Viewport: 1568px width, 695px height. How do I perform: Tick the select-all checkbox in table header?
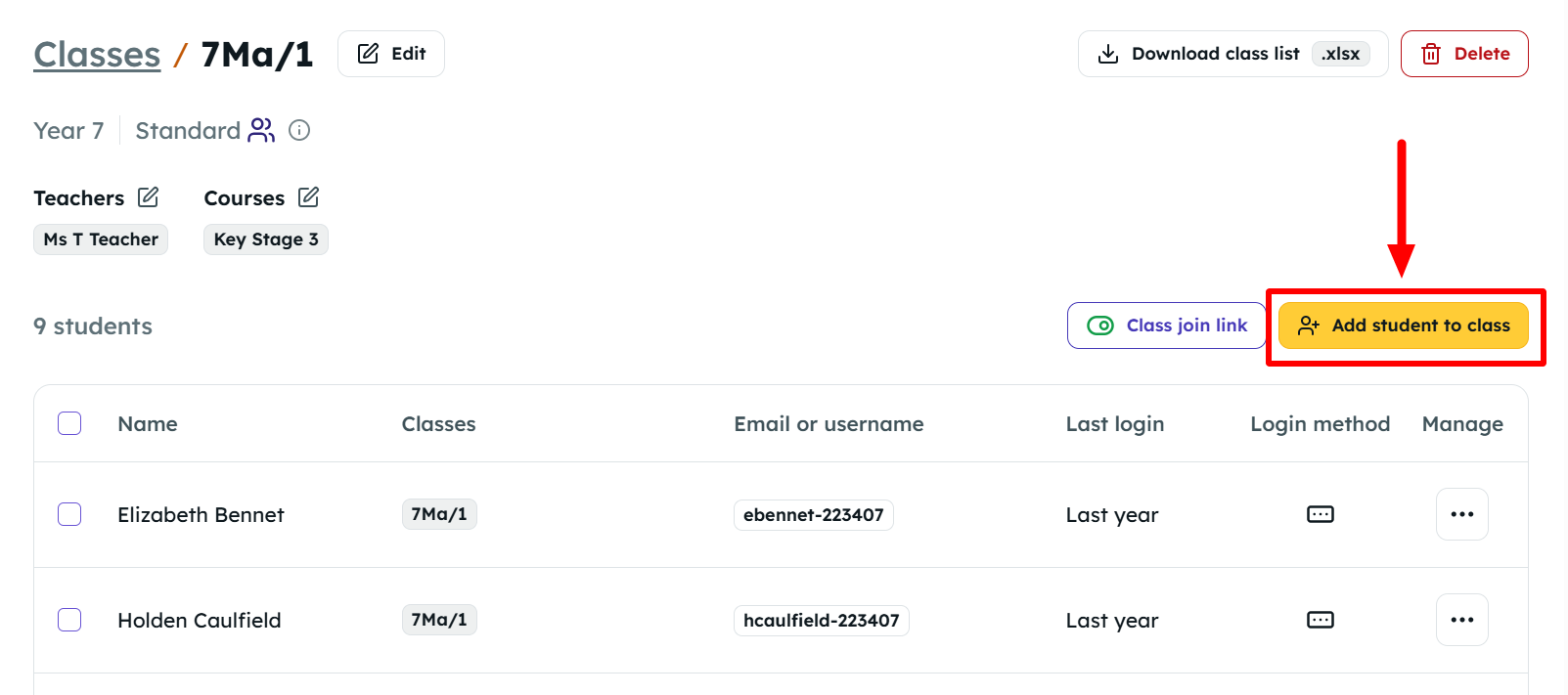click(69, 423)
